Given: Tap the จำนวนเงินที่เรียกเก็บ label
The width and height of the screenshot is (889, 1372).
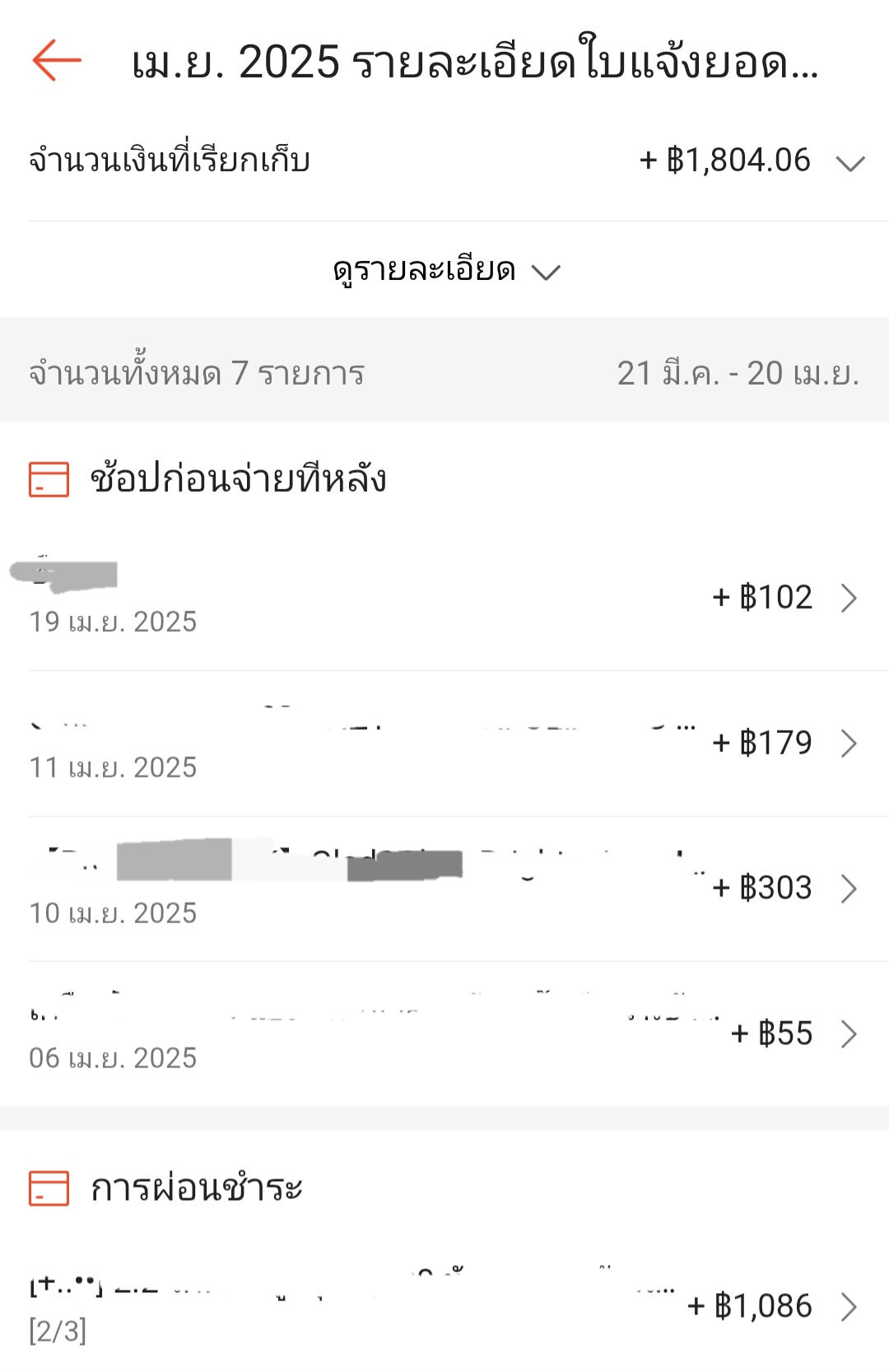Looking at the screenshot, I should pyautogui.click(x=170, y=160).
